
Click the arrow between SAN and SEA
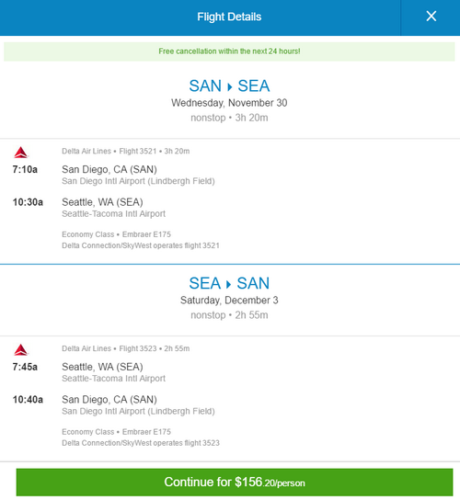(x=229, y=87)
